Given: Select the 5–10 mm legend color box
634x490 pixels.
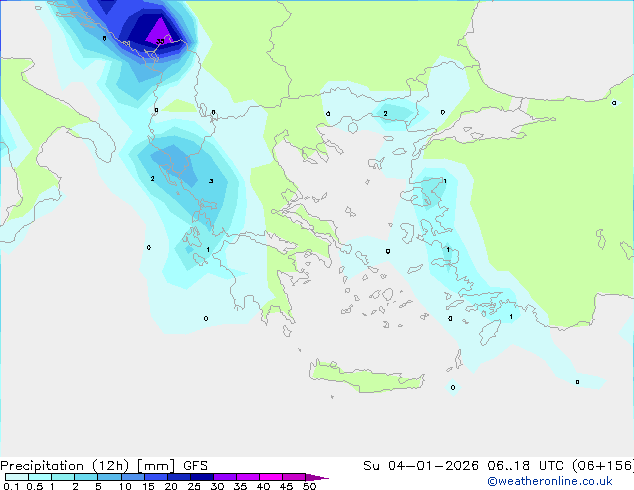Looking at the screenshot, I should [109, 477].
